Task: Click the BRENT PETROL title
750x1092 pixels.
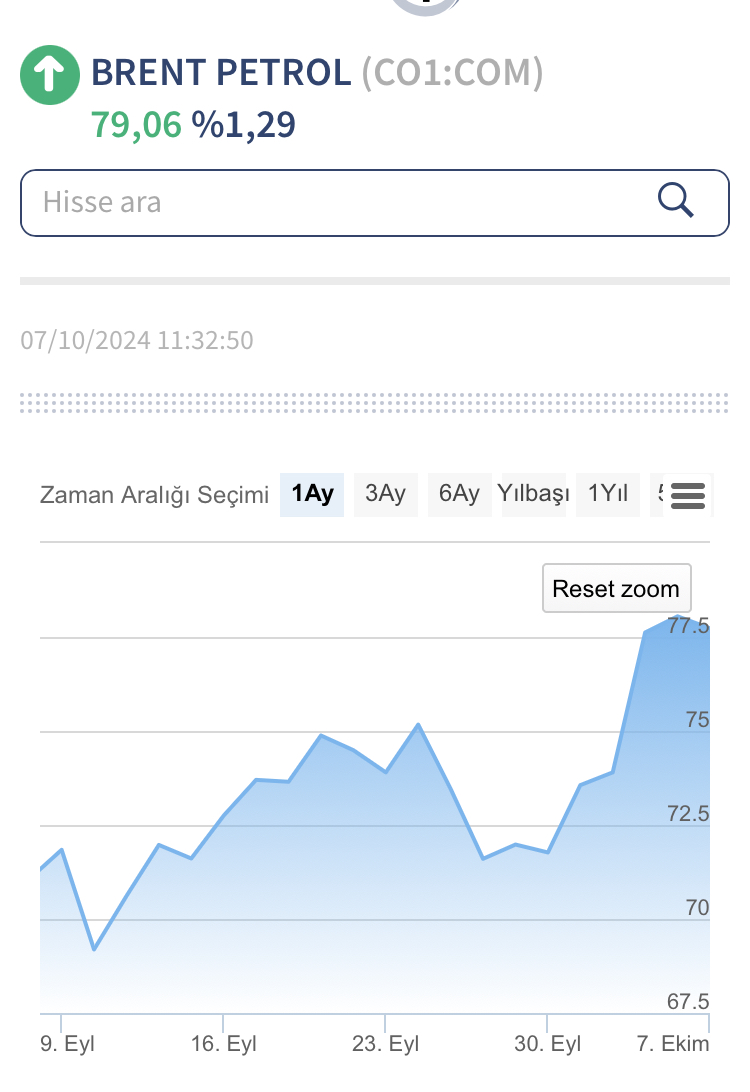Action: [221, 73]
